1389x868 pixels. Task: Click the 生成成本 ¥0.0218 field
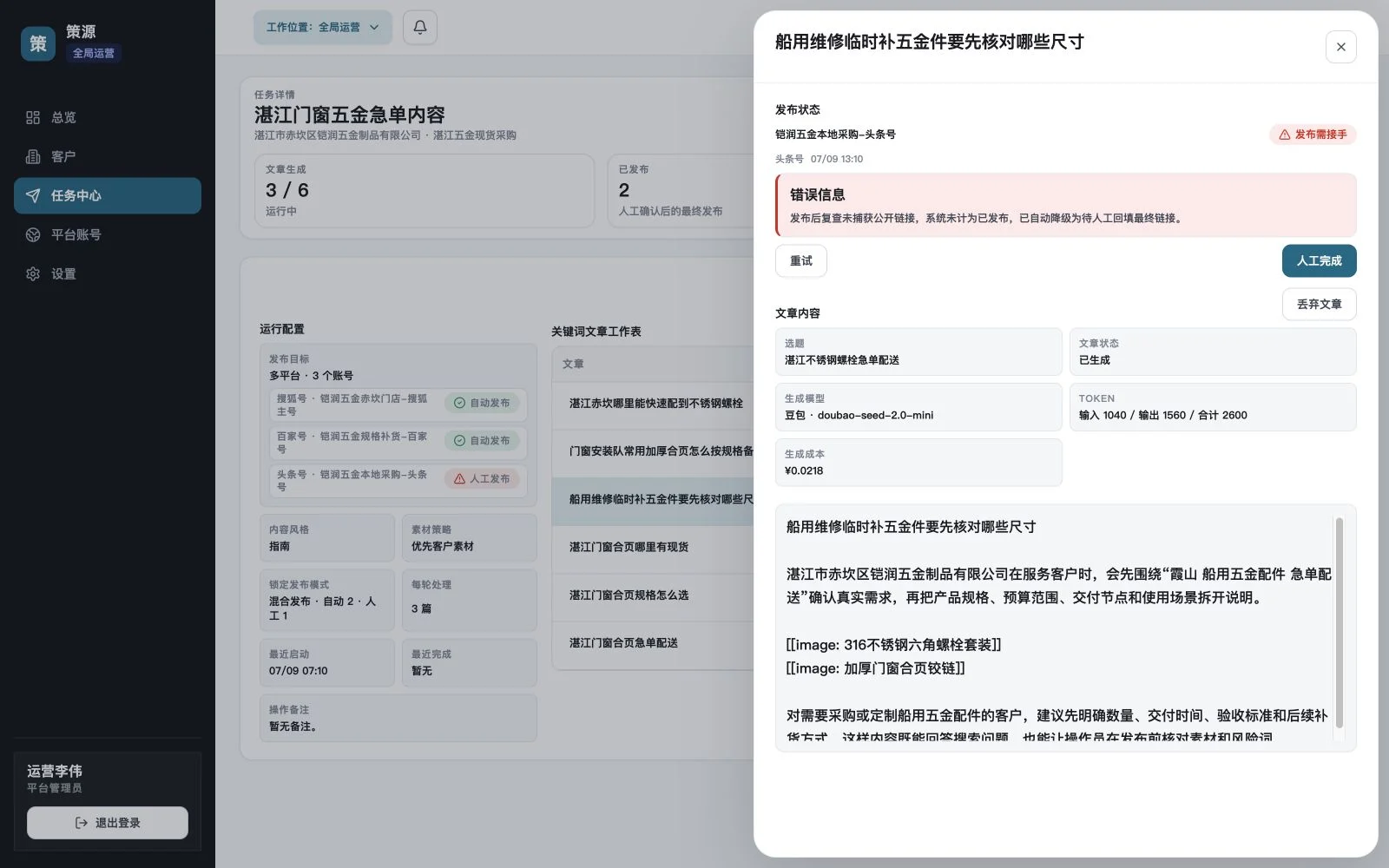pos(918,463)
